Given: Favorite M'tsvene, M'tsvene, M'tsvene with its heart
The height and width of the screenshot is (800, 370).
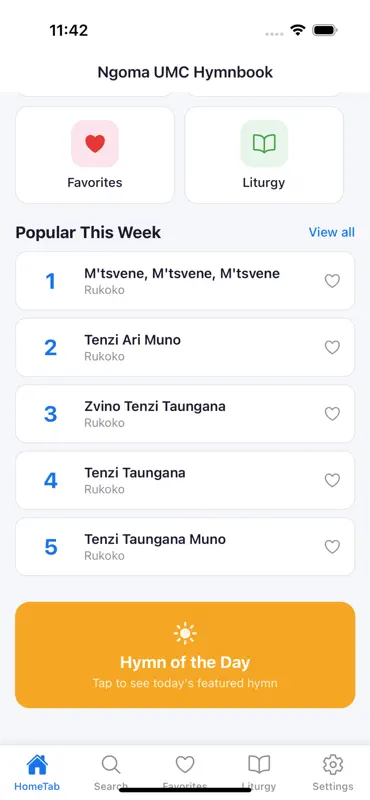Looking at the screenshot, I should [332, 281].
